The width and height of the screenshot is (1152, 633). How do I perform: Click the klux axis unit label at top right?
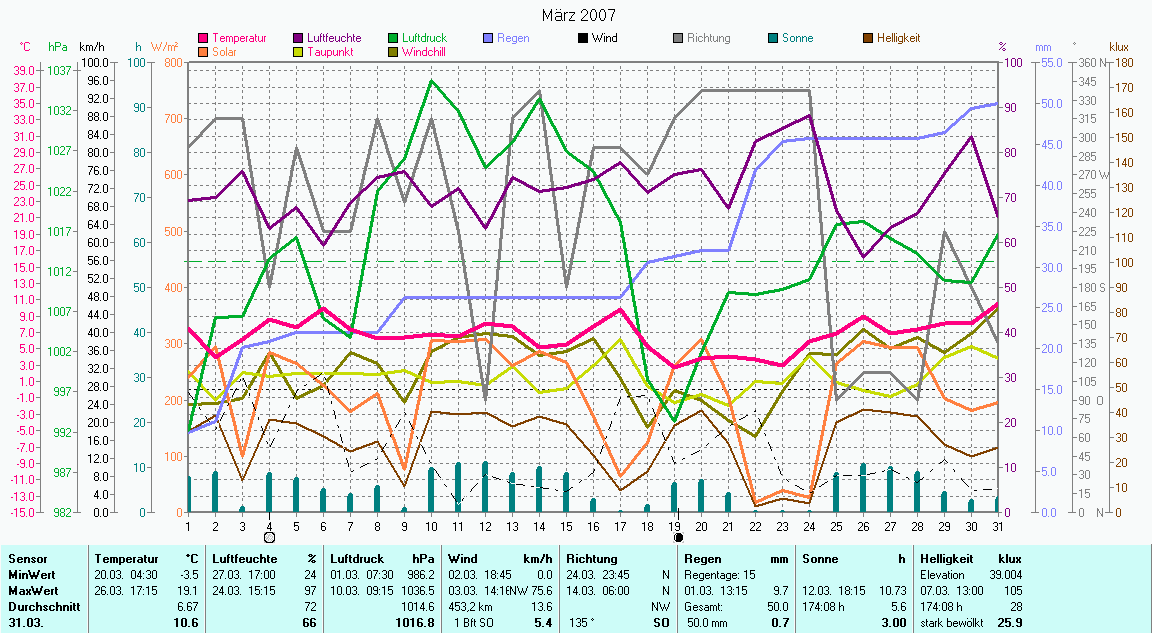[x=1118, y=47]
